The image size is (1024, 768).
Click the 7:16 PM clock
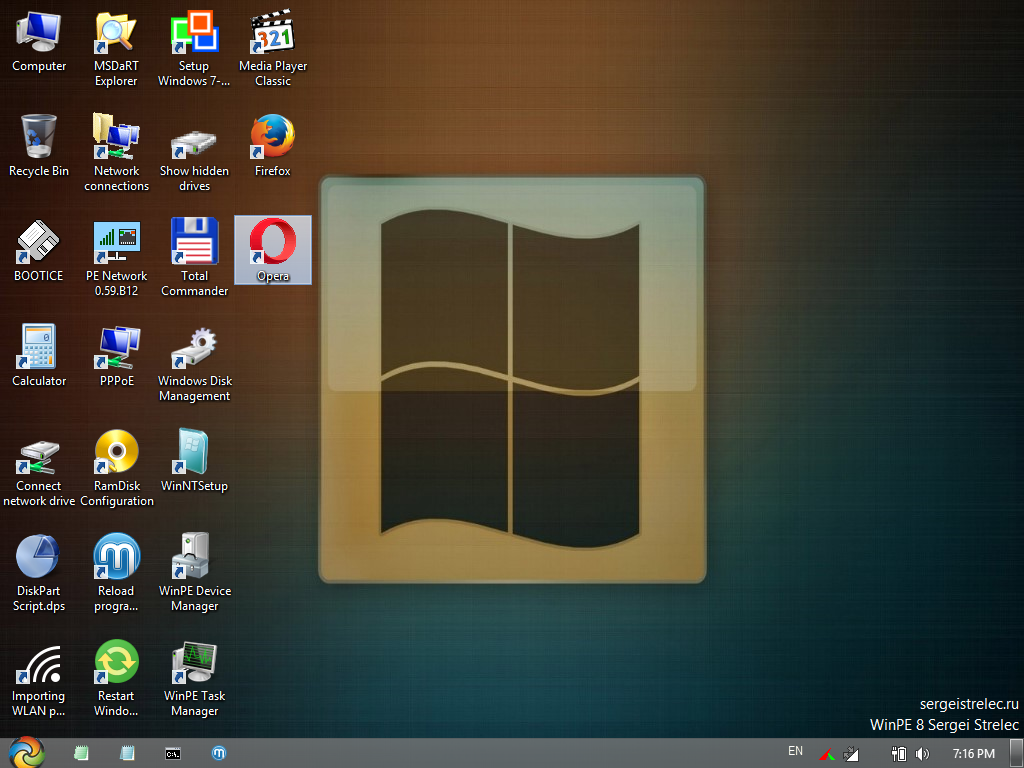(x=973, y=754)
